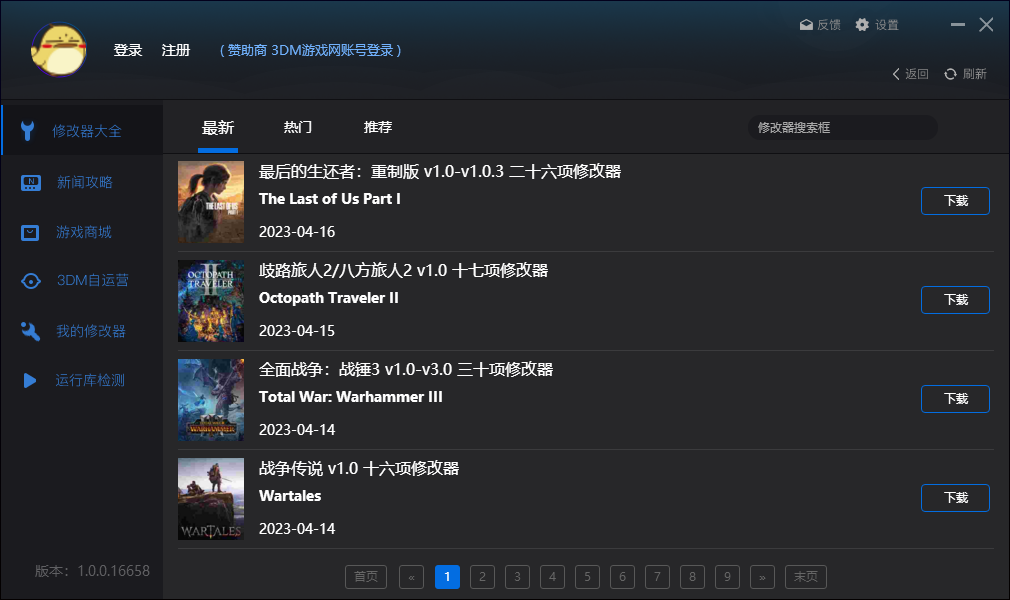
Task: Click the 3DM游戏网账号登录 sponsor link
Action: [310, 50]
